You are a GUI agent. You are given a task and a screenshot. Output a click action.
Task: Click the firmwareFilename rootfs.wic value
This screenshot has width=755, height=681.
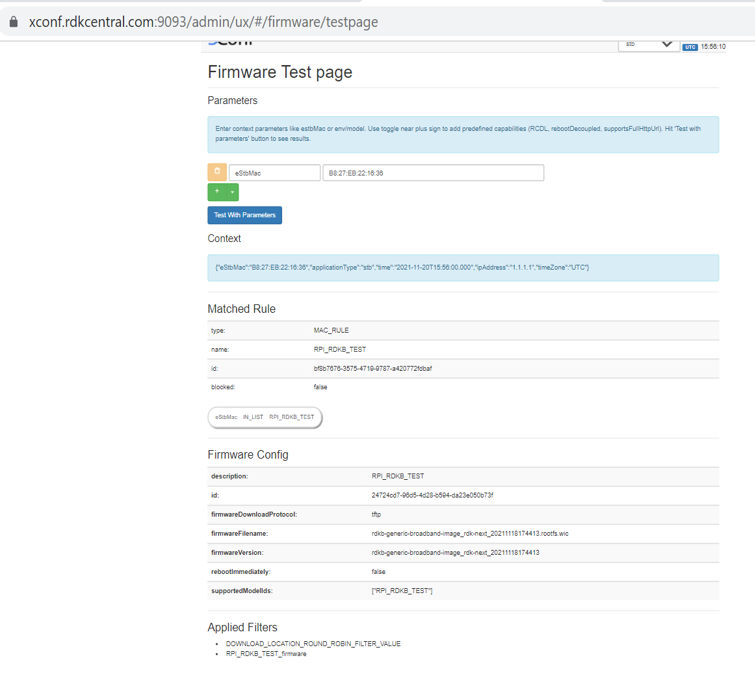tap(469, 534)
